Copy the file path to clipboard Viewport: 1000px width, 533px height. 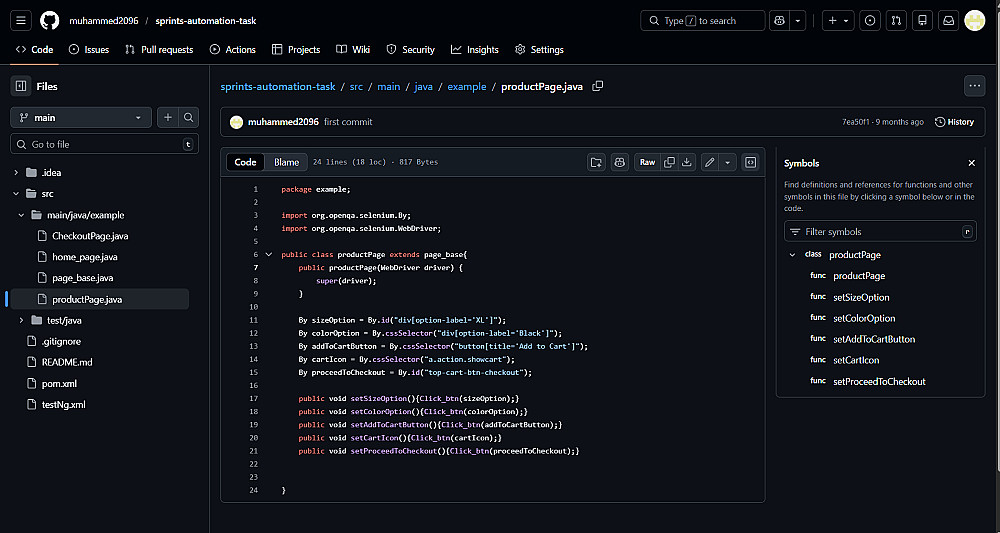point(598,87)
